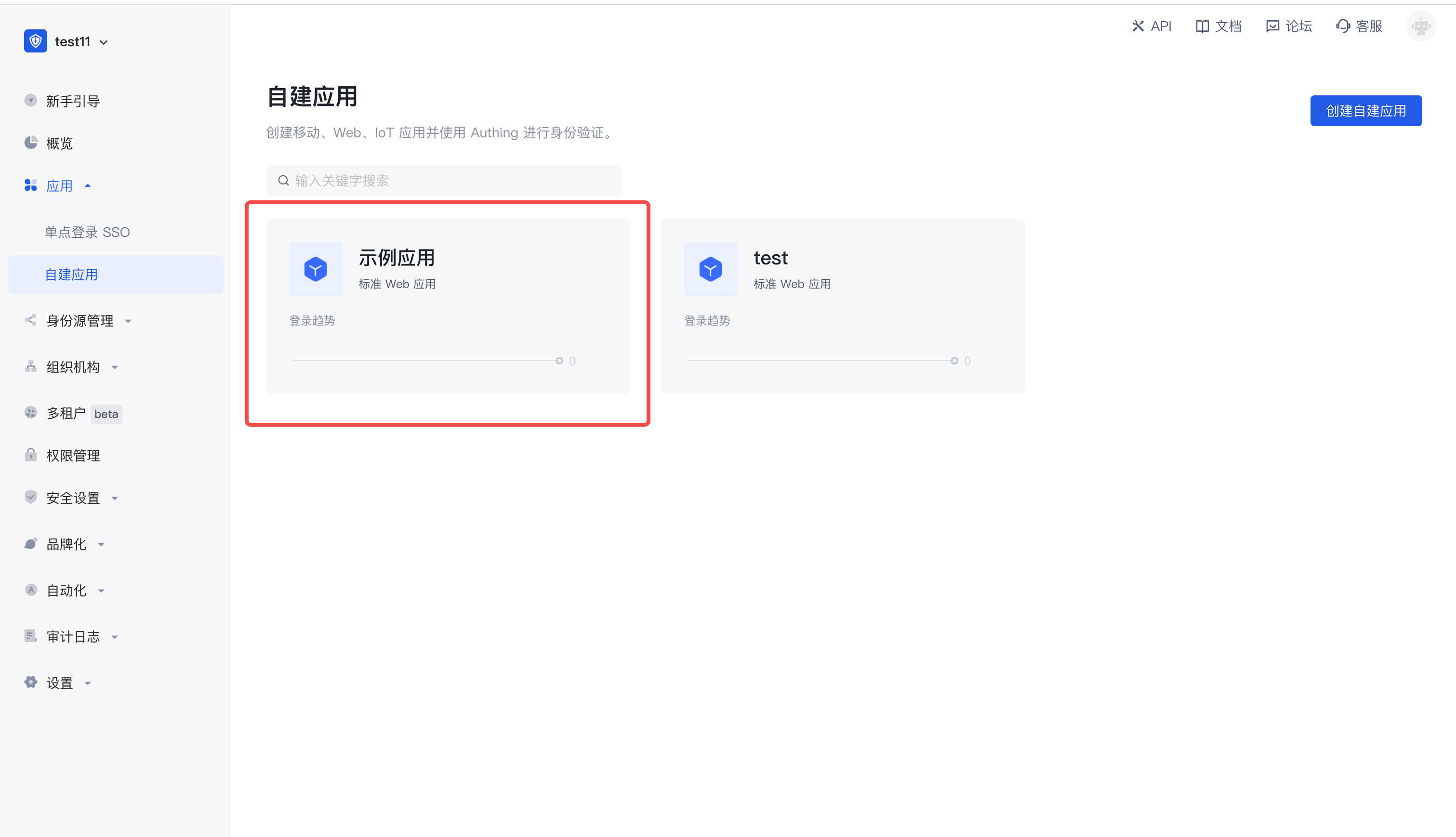Click the 创建自建应用 button
The height and width of the screenshot is (837, 1456).
point(1366,110)
